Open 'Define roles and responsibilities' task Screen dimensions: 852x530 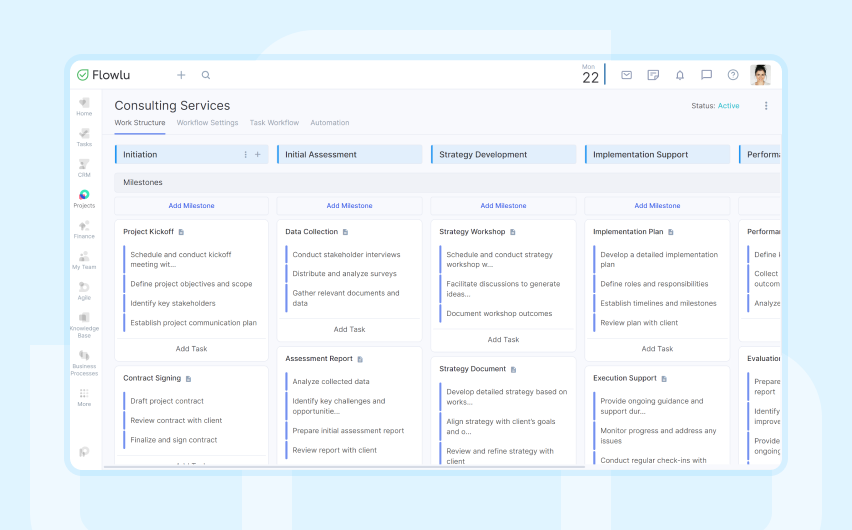point(654,284)
